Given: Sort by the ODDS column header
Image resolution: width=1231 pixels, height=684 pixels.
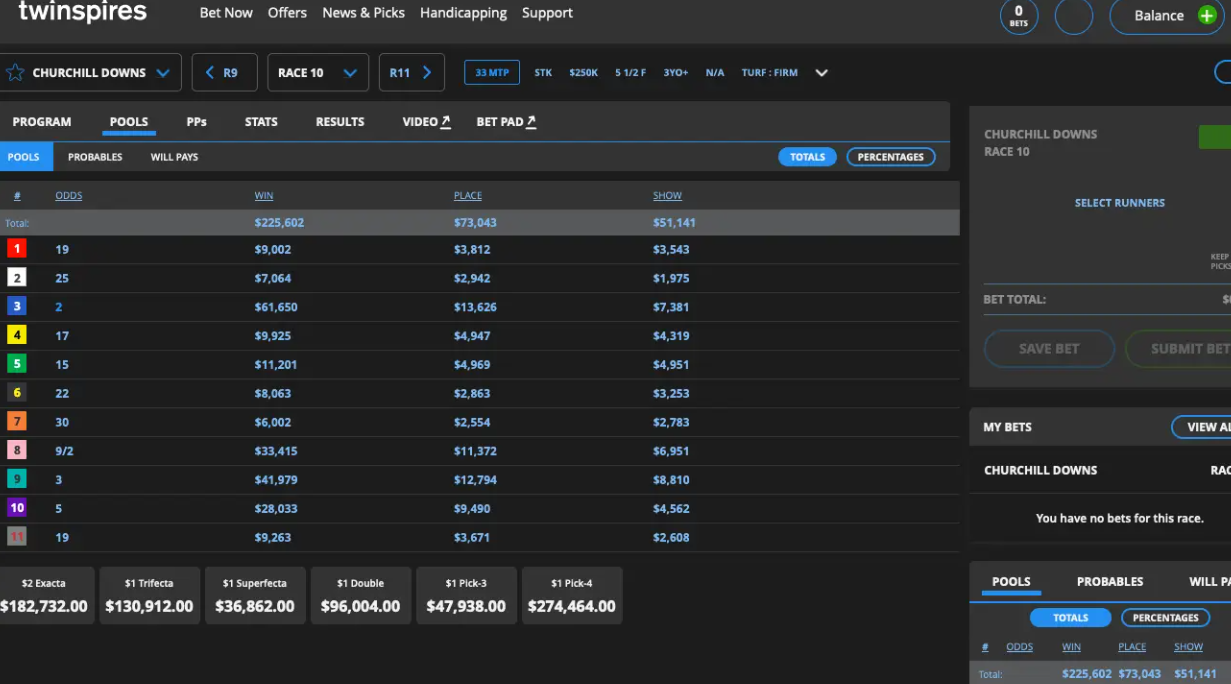Looking at the screenshot, I should [x=69, y=196].
